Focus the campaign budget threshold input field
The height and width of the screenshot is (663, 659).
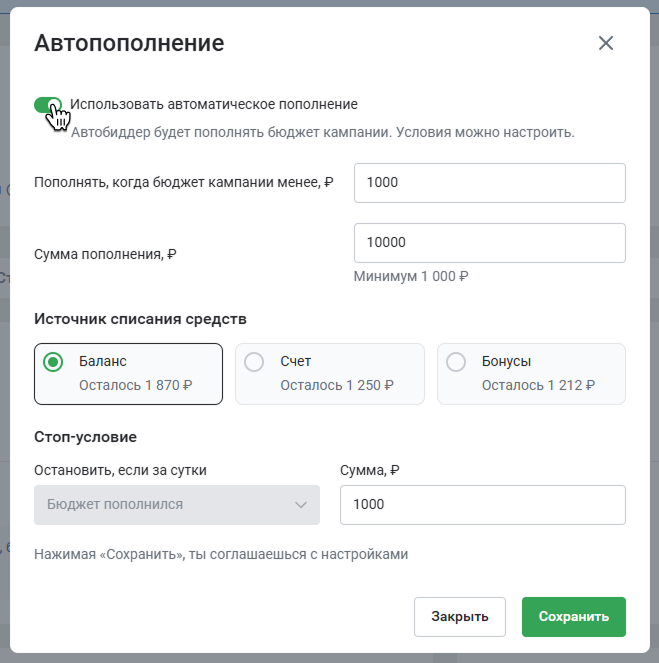click(x=489, y=183)
